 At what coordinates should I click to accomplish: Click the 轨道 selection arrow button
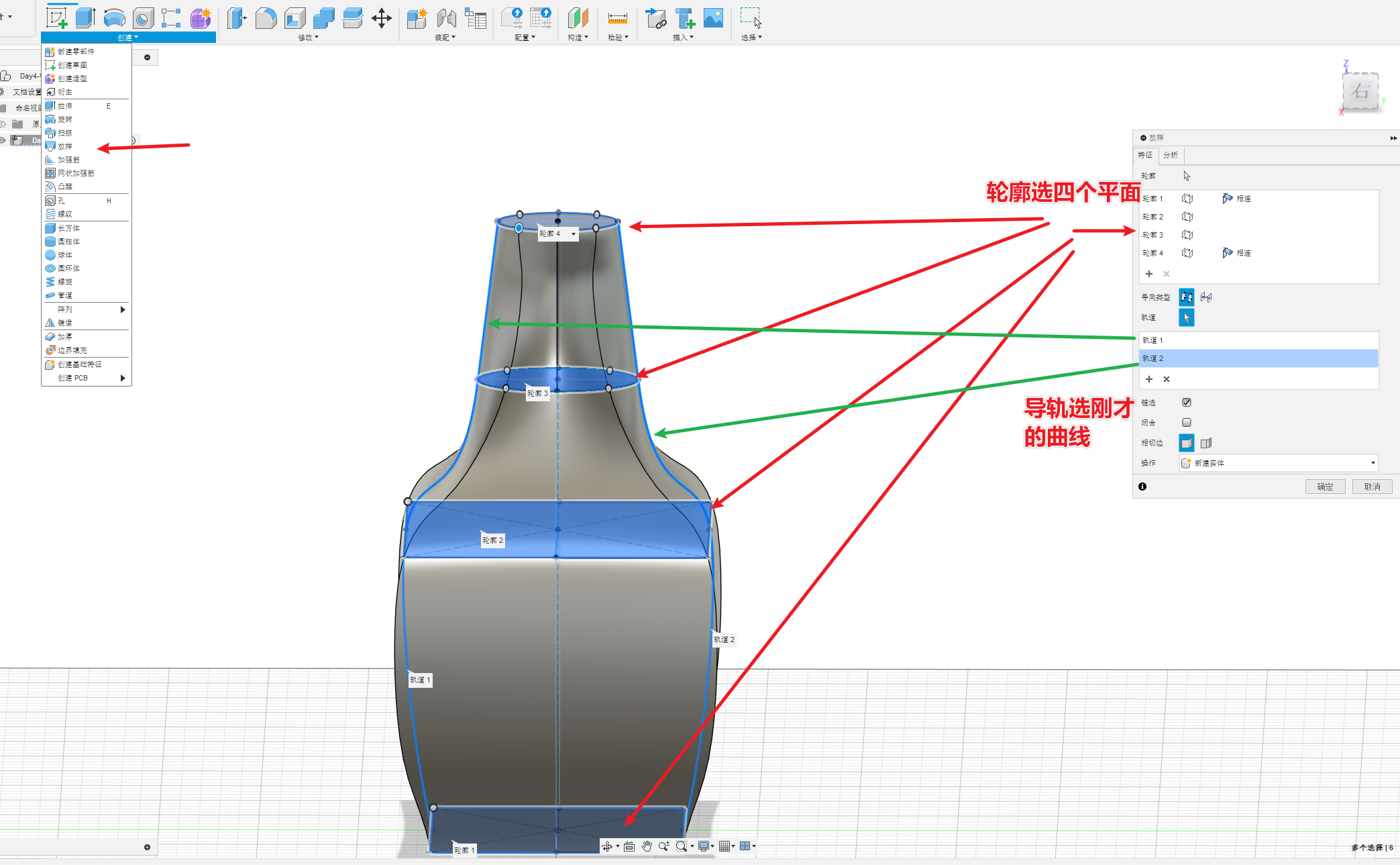1186,317
